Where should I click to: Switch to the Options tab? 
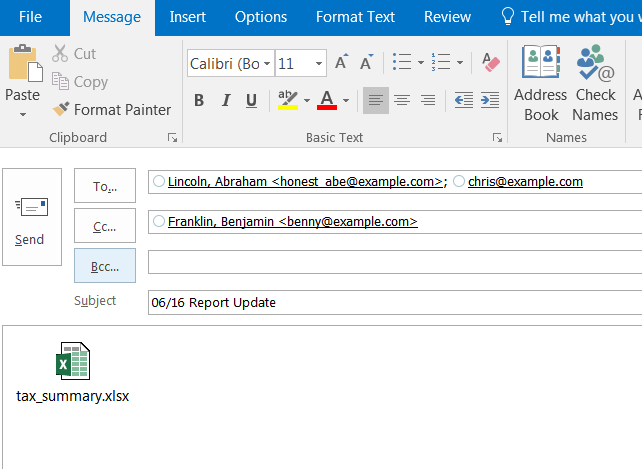click(x=261, y=17)
